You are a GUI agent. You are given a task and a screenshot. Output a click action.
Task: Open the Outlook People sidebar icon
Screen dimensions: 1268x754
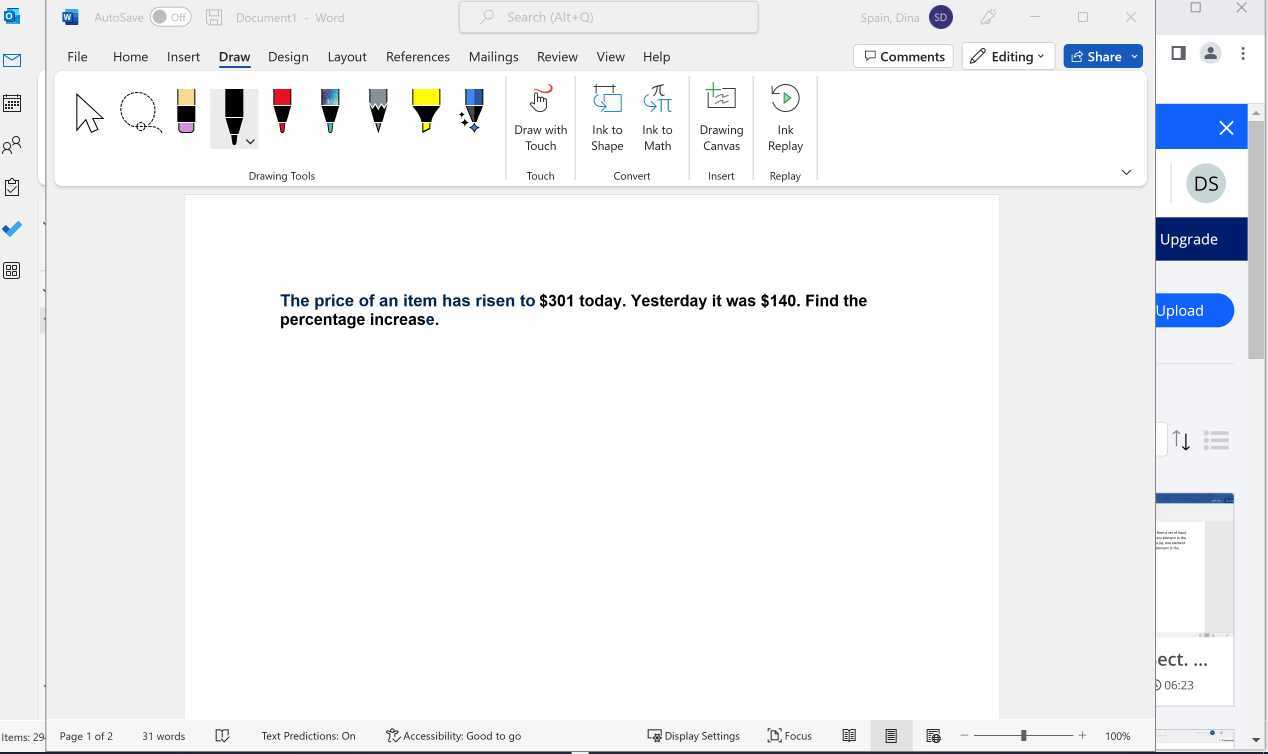tap(12, 146)
